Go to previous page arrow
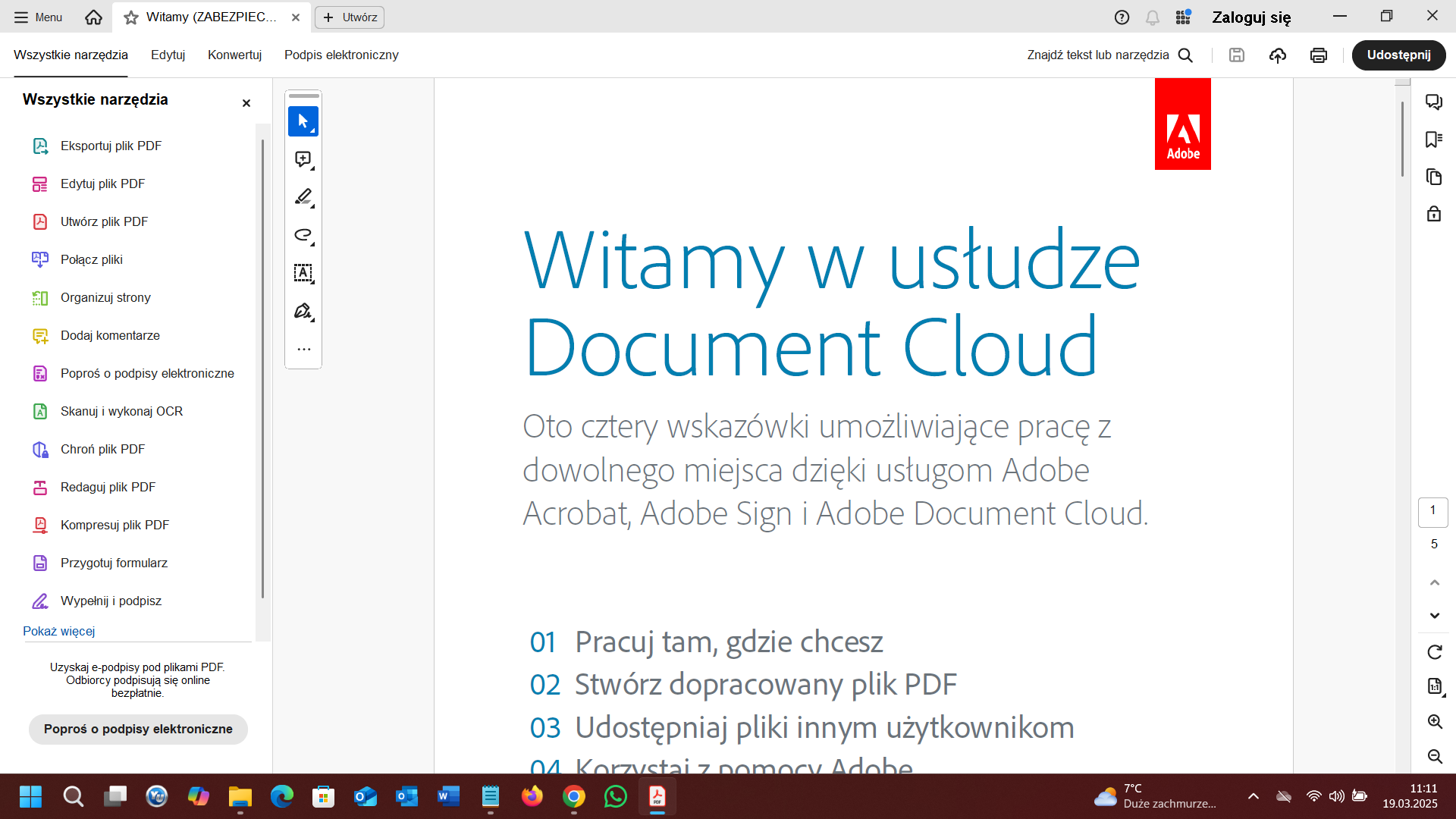The image size is (1456, 819). point(1434,582)
